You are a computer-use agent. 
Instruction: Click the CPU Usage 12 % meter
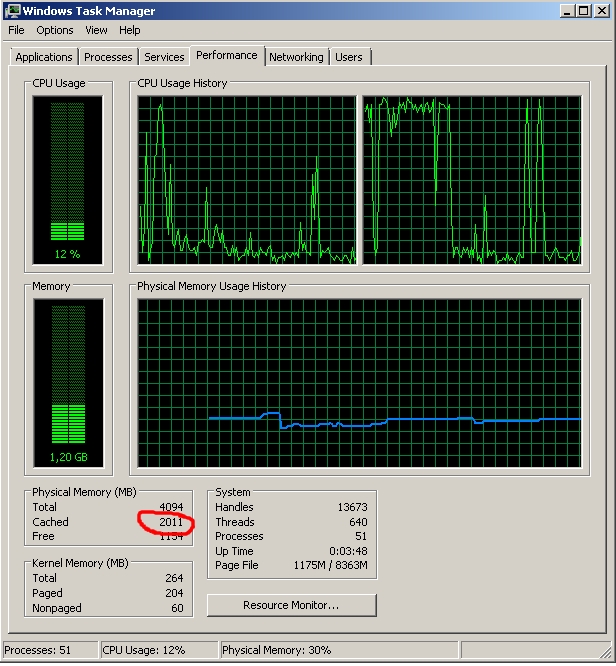(68, 180)
